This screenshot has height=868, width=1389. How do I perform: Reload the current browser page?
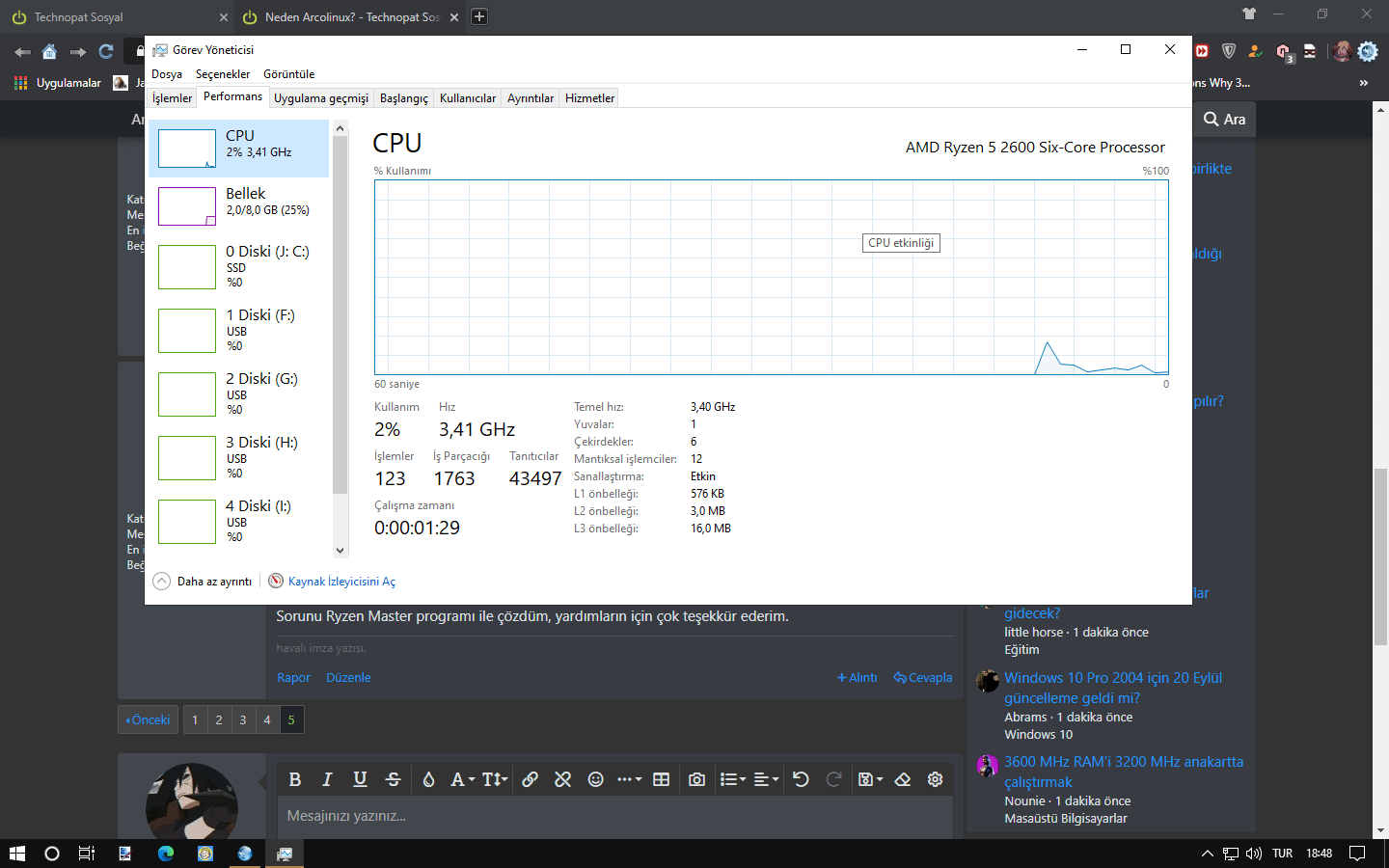click(106, 52)
